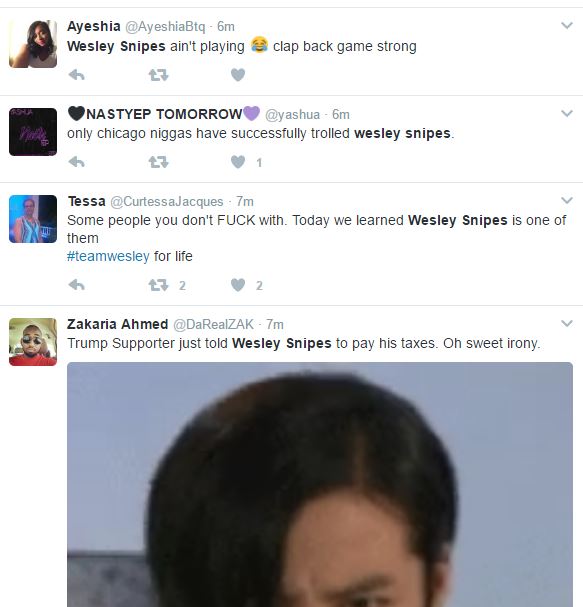
Task: Visit the @AyeshiaBtq profile handle
Action: click(x=165, y=26)
